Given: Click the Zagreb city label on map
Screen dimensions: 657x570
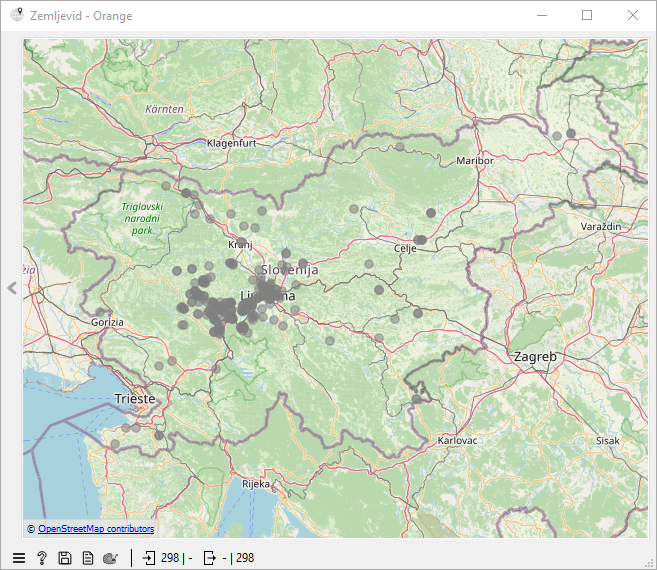Looking at the screenshot, I should click(x=535, y=357).
